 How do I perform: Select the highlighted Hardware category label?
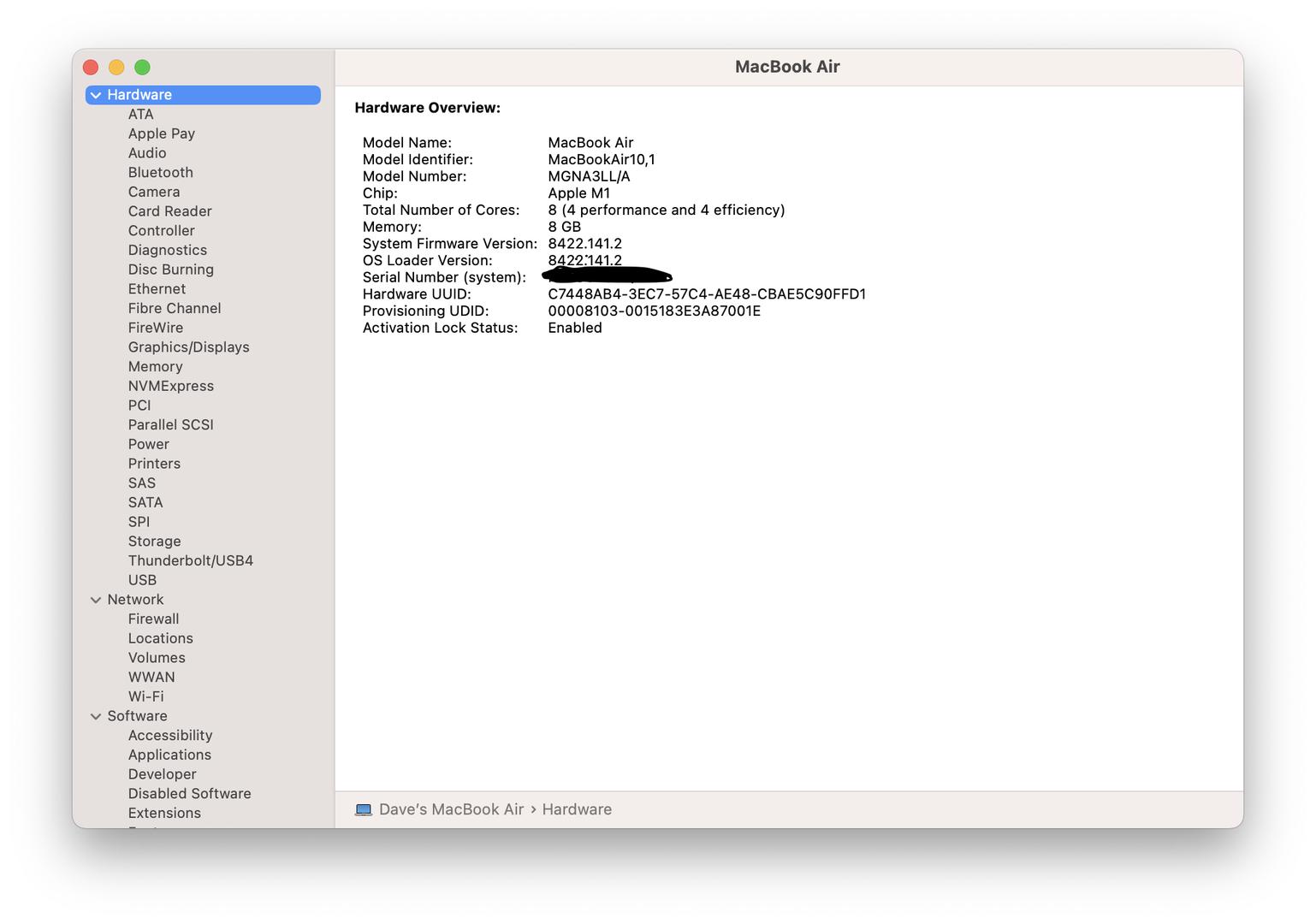coord(139,95)
